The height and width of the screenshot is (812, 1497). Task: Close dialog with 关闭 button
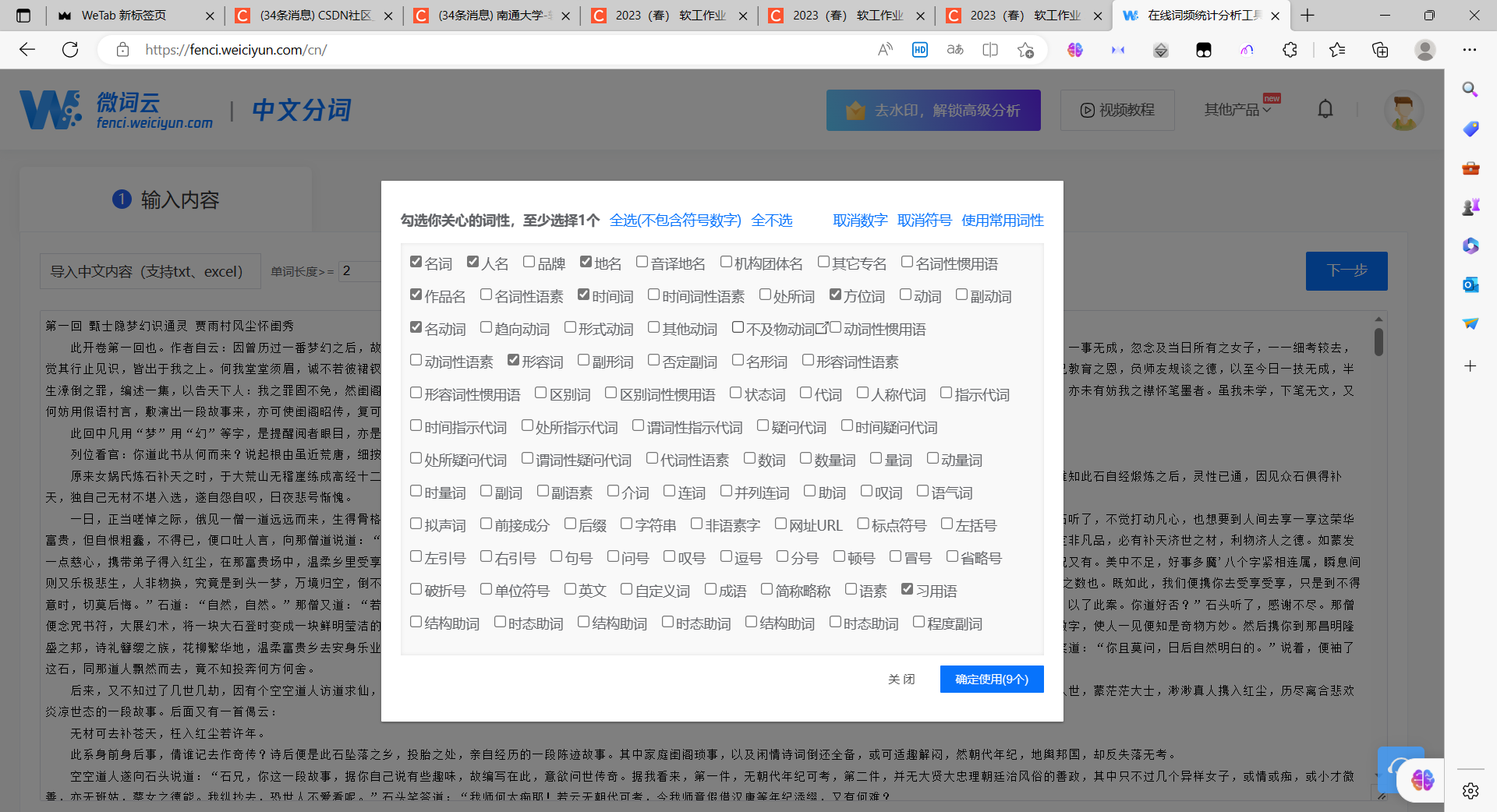901,680
